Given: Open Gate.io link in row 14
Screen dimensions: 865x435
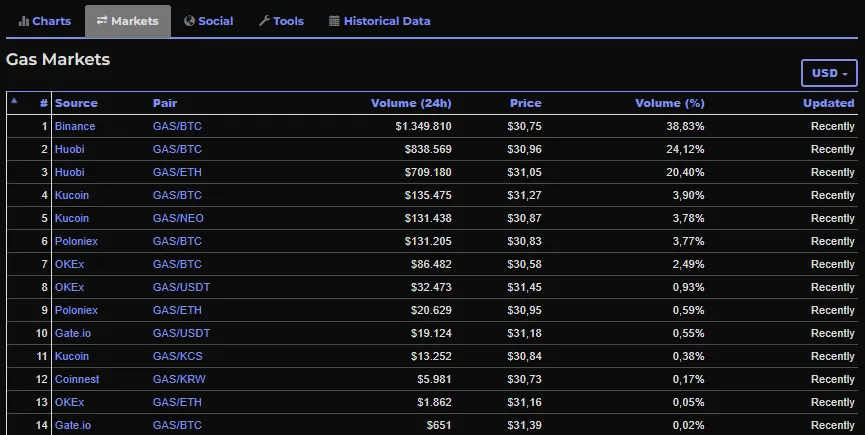Looking at the screenshot, I should pyautogui.click(x=73, y=426).
